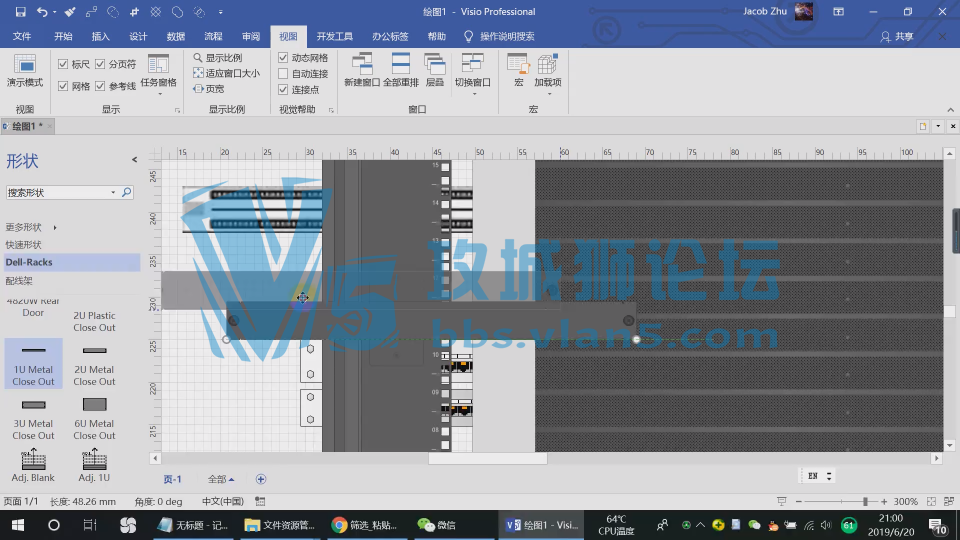Screen dimensions: 960x540
Task: Toggle the 网格 grid checkbox
Action: pyautogui.click(x=63, y=86)
